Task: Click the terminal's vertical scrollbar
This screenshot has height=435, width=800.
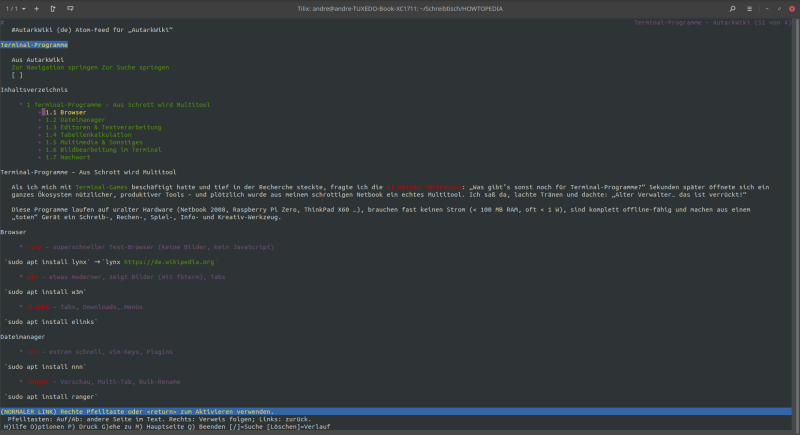Action: [796, 224]
